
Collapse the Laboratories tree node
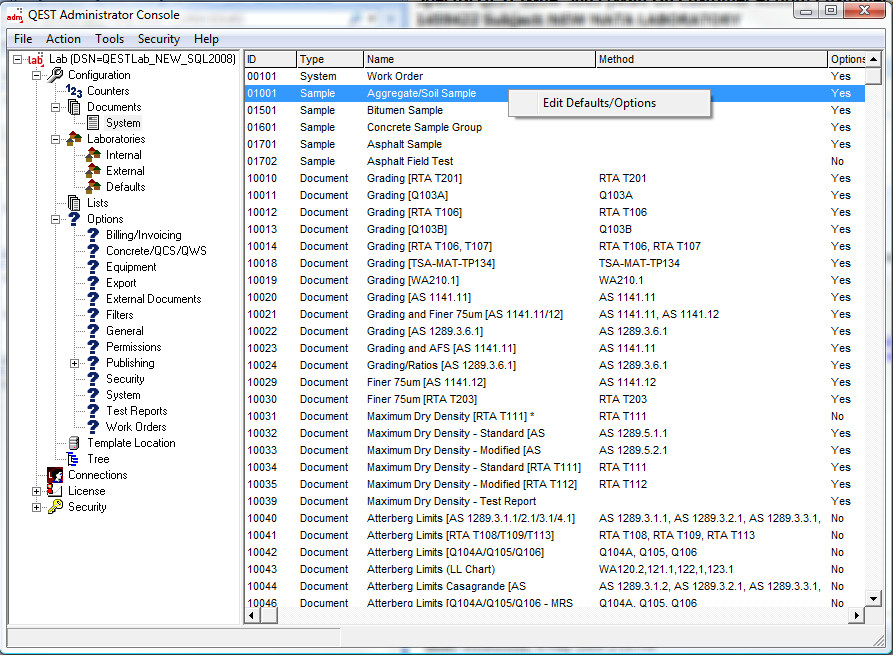[x=56, y=139]
